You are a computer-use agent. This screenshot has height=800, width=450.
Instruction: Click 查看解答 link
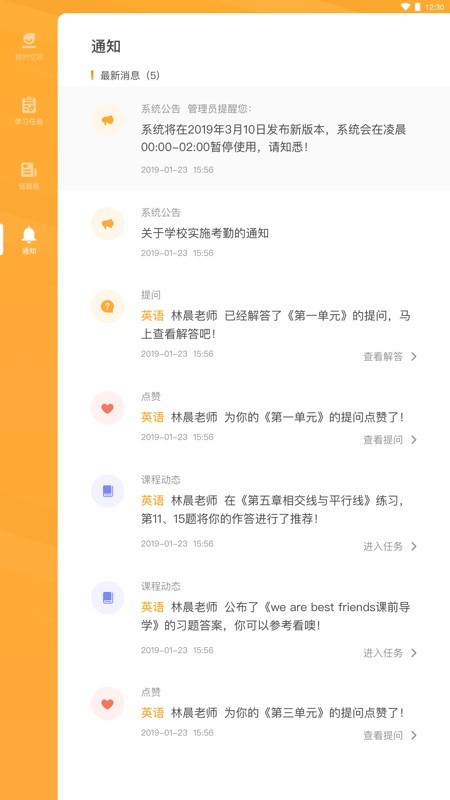[383, 357]
